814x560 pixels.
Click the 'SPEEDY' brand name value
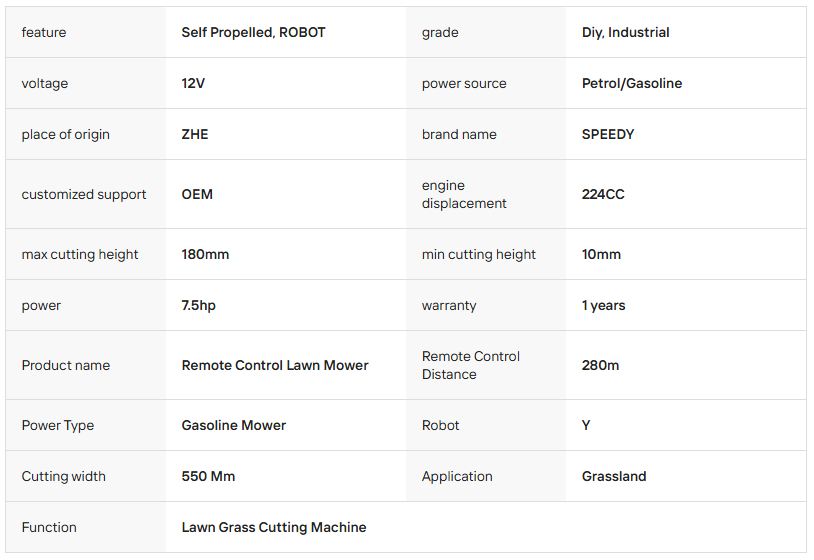pos(607,134)
